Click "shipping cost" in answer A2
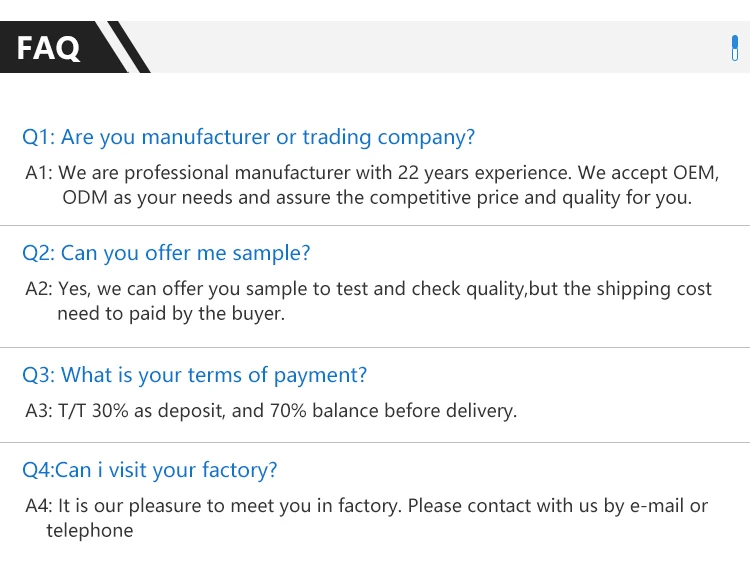The width and height of the screenshot is (750, 578). (655, 289)
